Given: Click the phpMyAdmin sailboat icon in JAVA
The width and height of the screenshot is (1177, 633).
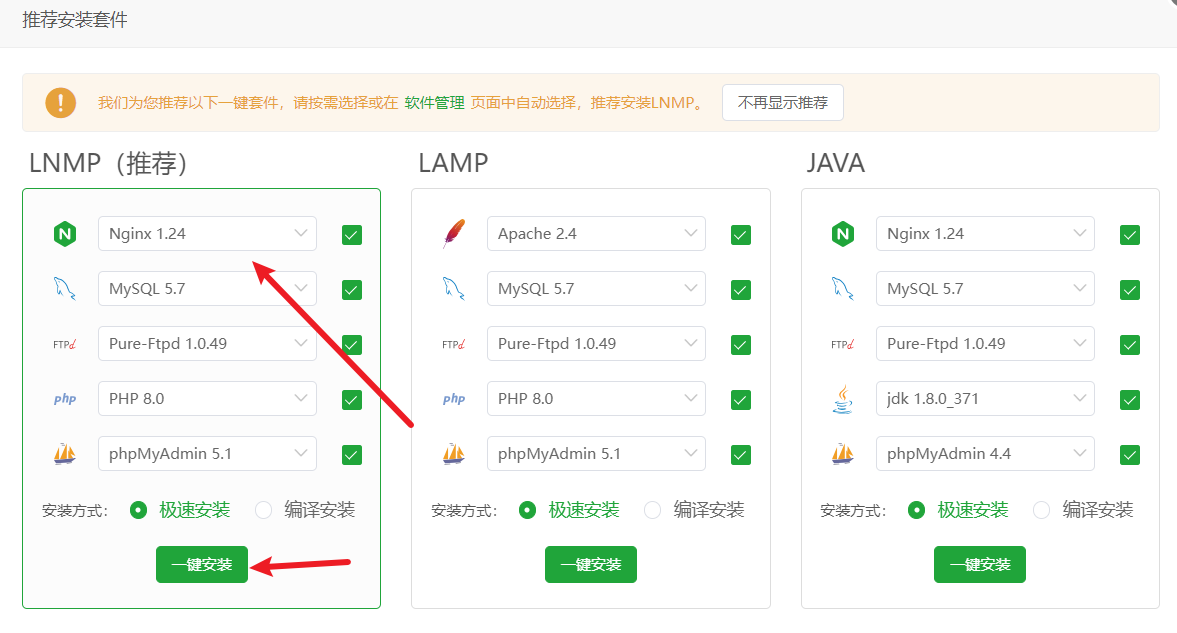Looking at the screenshot, I should (x=842, y=454).
